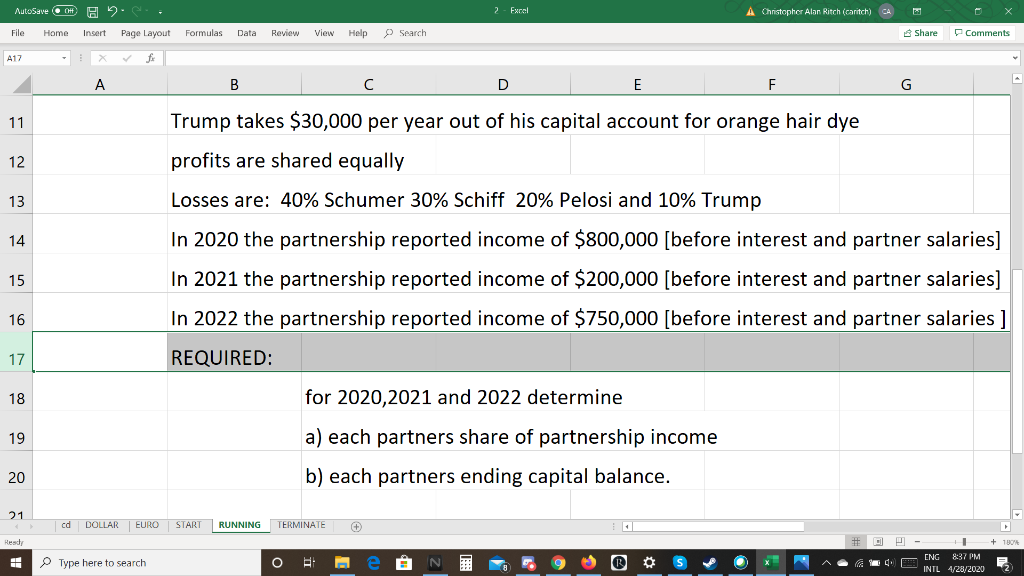The width and height of the screenshot is (1024, 576).
Task: Select column B header
Action: (x=234, y=84)
